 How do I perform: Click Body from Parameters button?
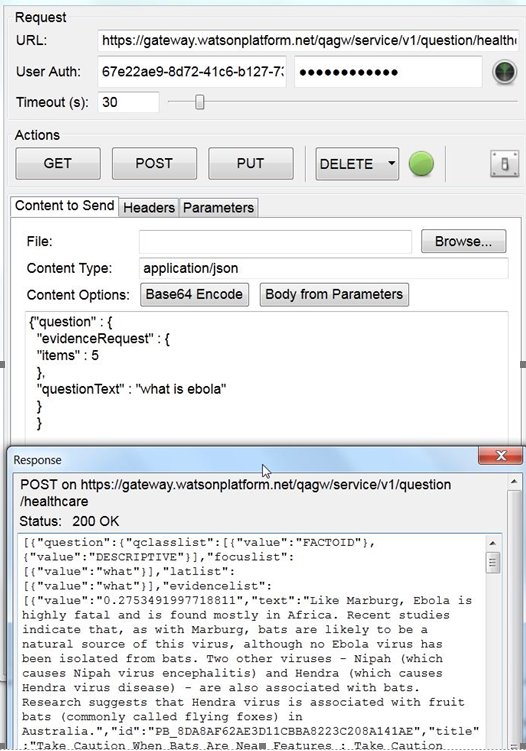[x=334, y=295]
